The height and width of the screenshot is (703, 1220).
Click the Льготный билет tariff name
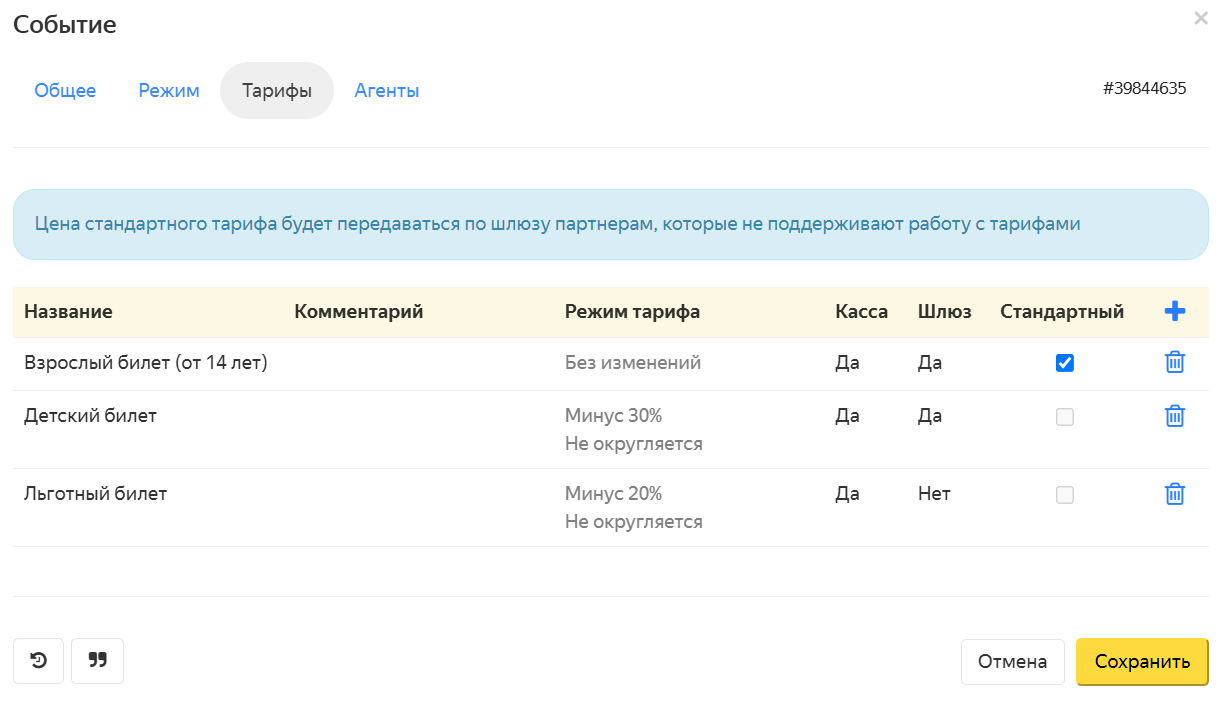(x=95, y=494)
